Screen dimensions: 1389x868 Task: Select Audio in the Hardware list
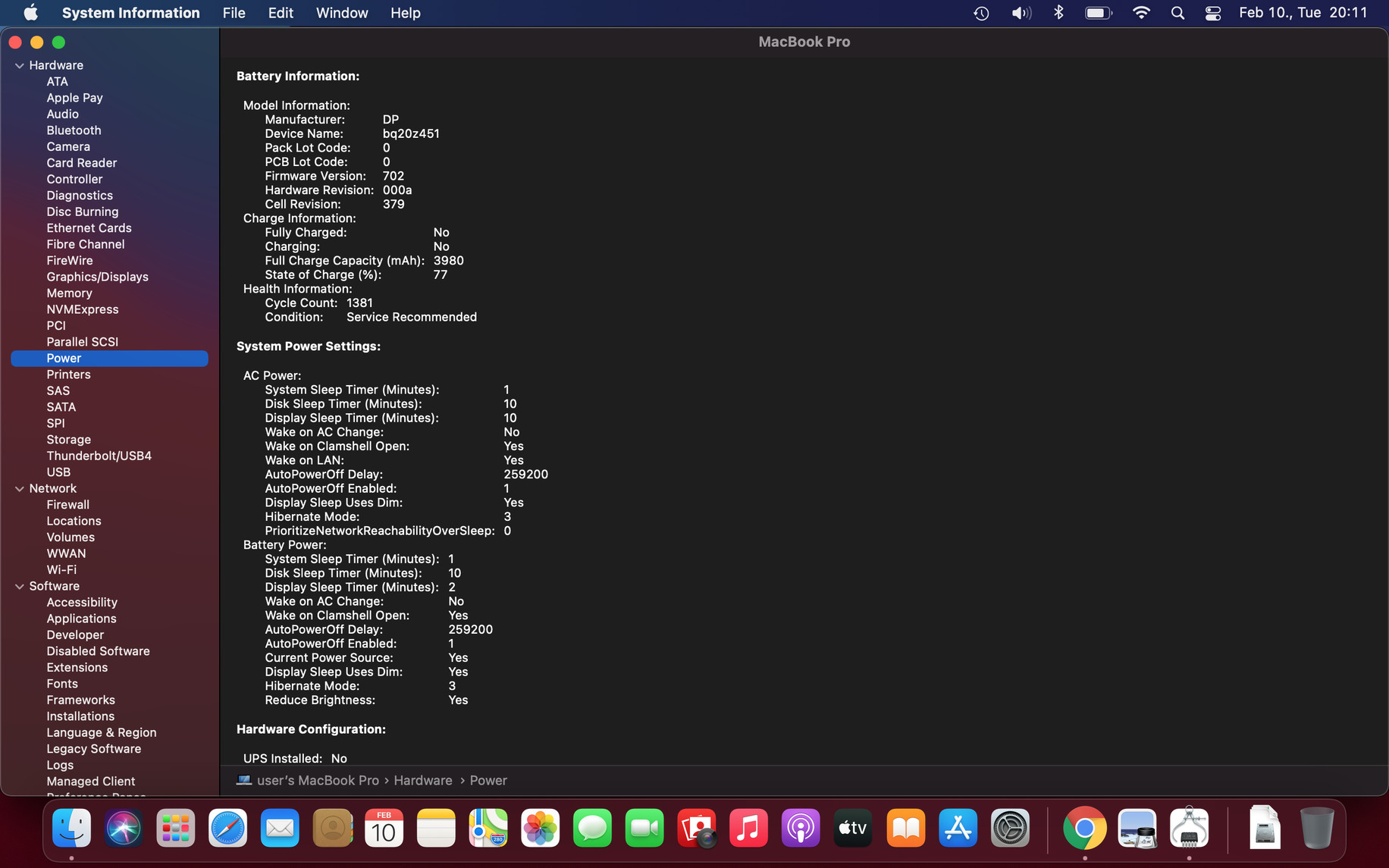[x=62, y=114]
